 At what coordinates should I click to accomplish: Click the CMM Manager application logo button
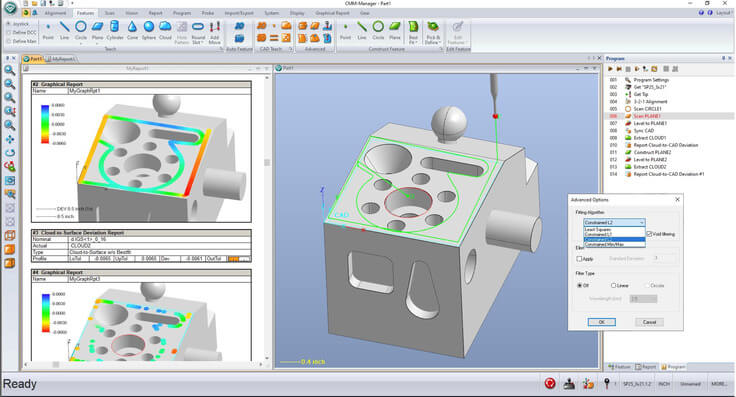(x=10, y=8)
